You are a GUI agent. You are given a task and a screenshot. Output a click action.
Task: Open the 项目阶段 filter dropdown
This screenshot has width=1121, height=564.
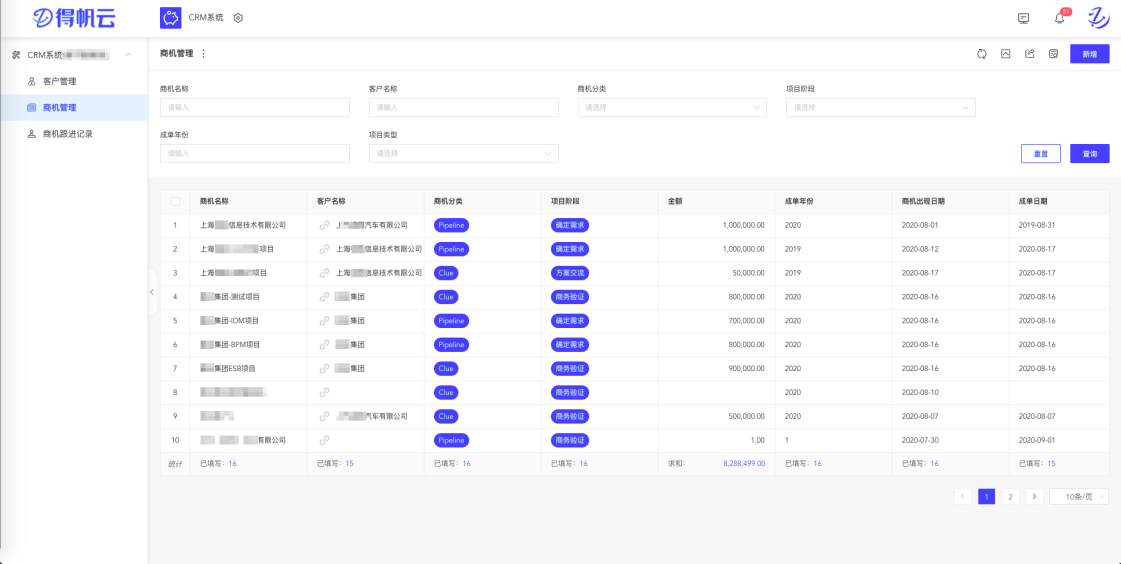pyautogui.click(x=881, y=108)
